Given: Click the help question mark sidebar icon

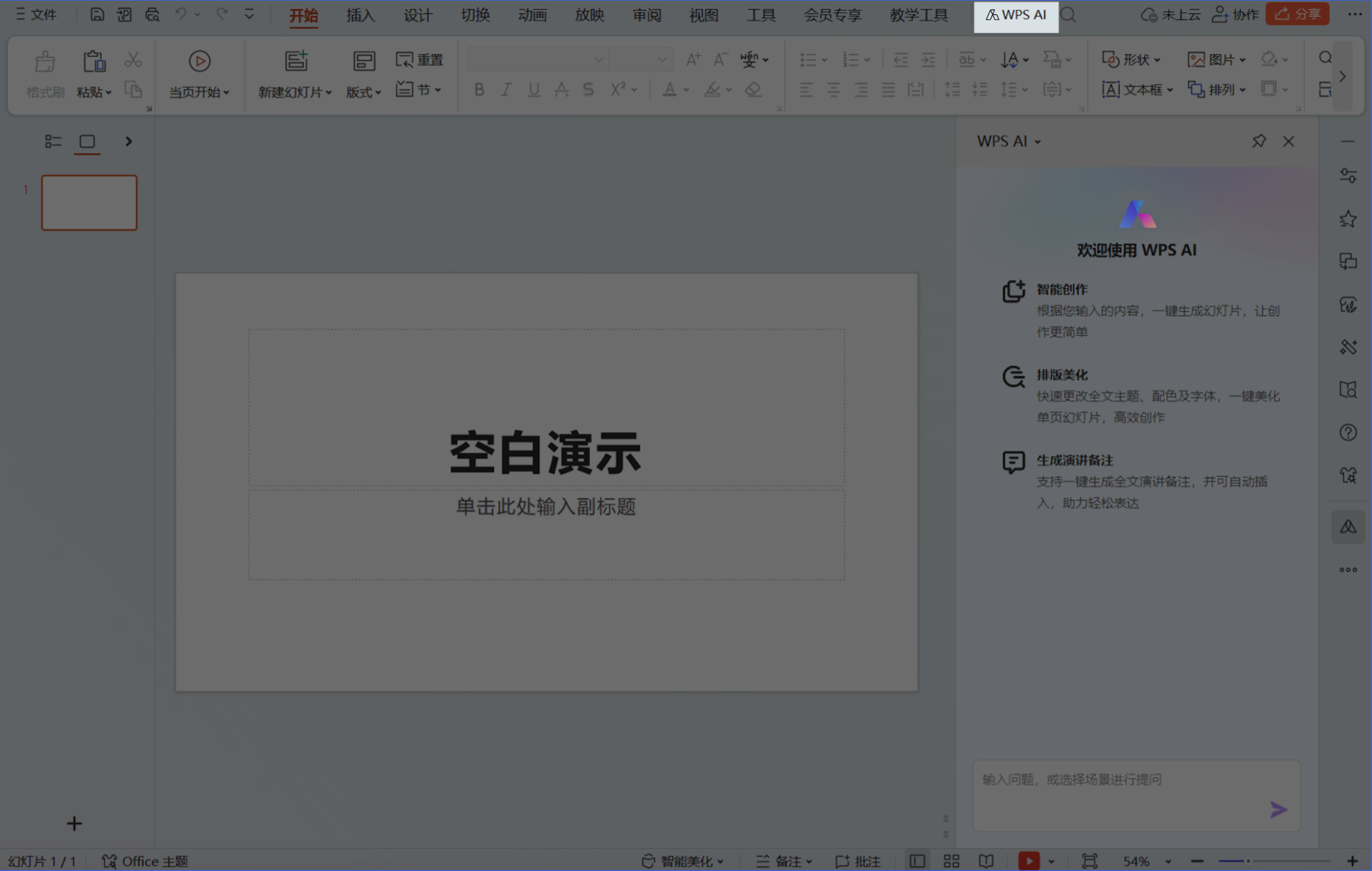Looking at the screenshot, I should (1348, 432).
